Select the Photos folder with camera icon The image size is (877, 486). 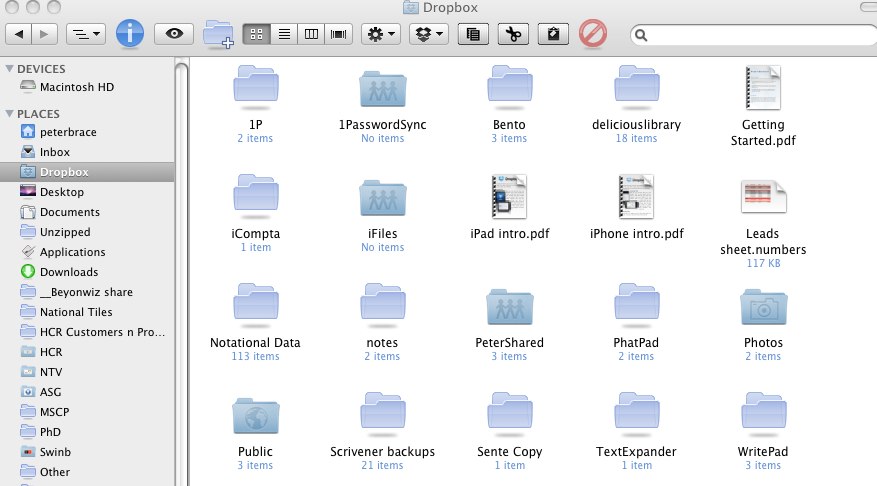click(763, 306)
